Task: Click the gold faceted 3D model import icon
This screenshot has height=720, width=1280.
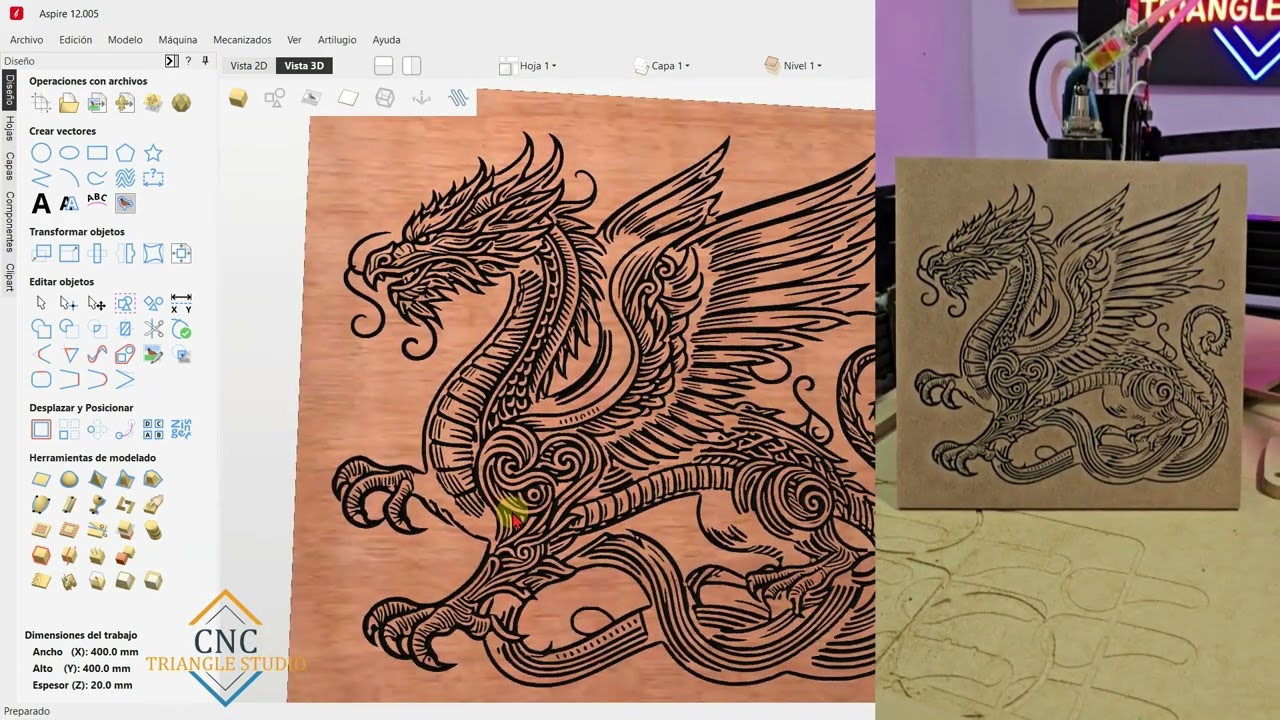Action: click(x=181, y=103)
